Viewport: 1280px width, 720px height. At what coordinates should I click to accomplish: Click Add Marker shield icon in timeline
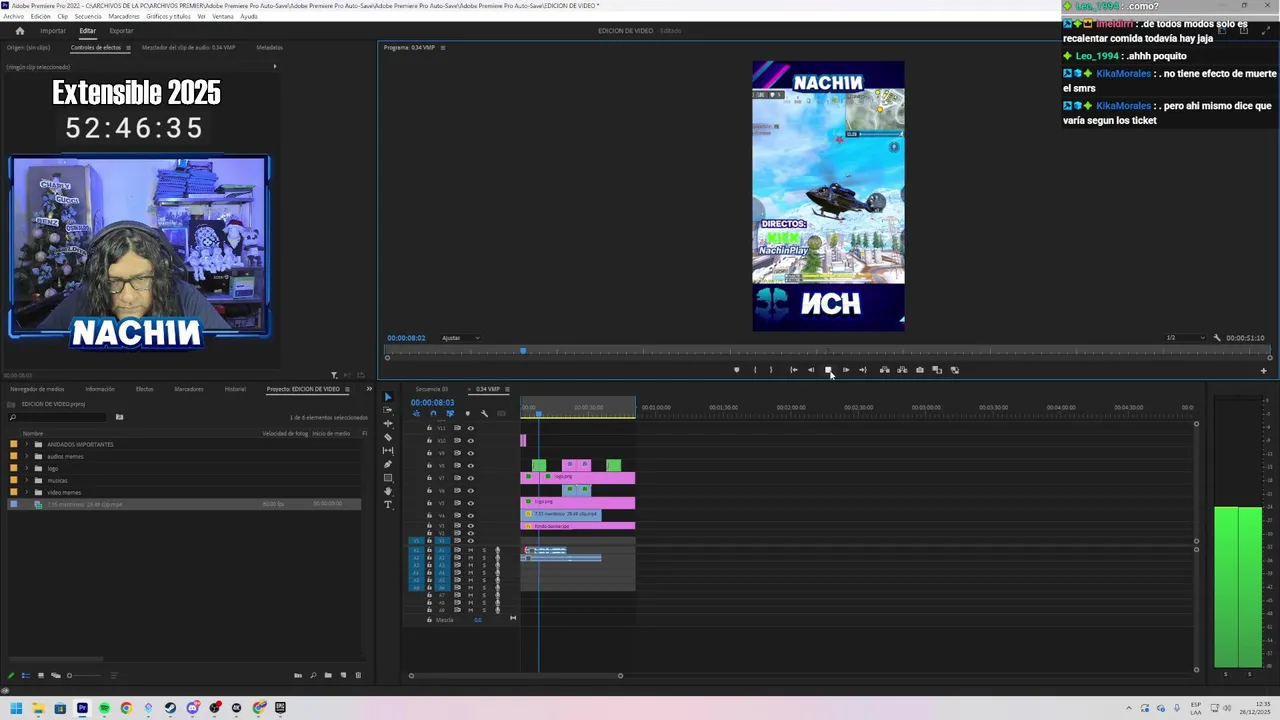click(467, 414)
